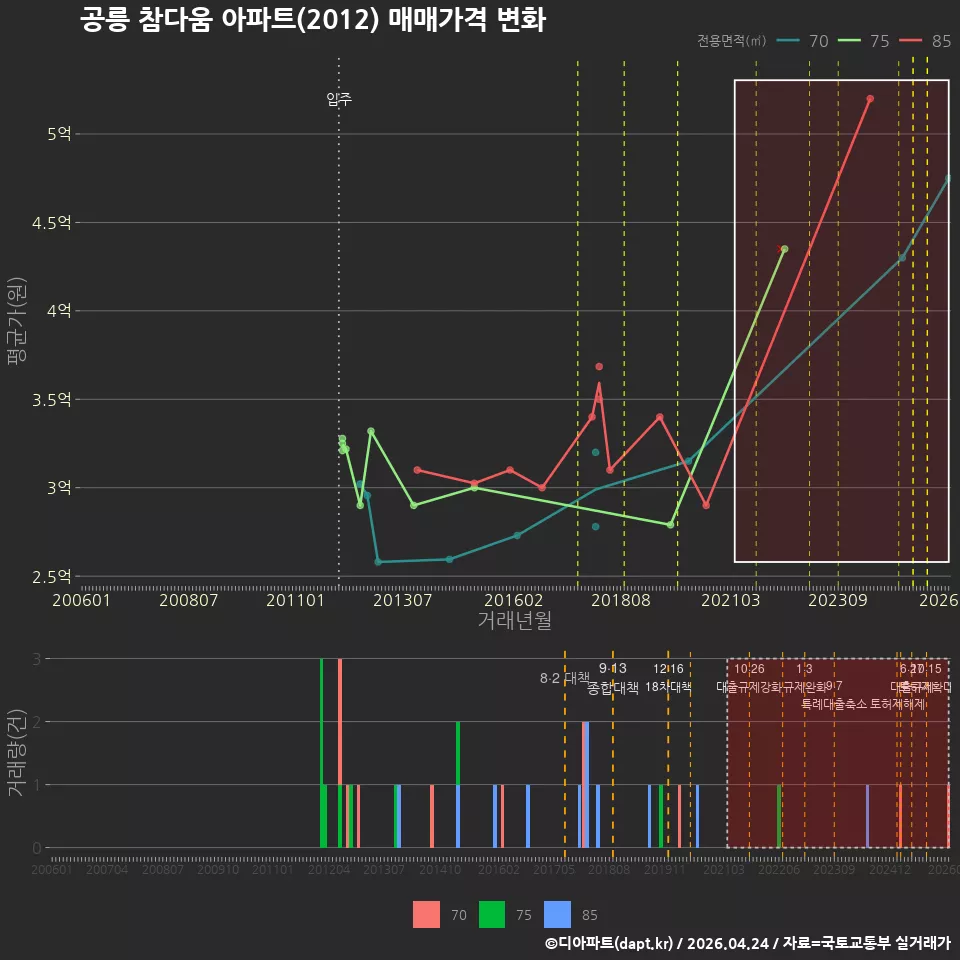Click the 5억 y-axis label
This screenshot has height=960, width=960.
coord(59,133)
